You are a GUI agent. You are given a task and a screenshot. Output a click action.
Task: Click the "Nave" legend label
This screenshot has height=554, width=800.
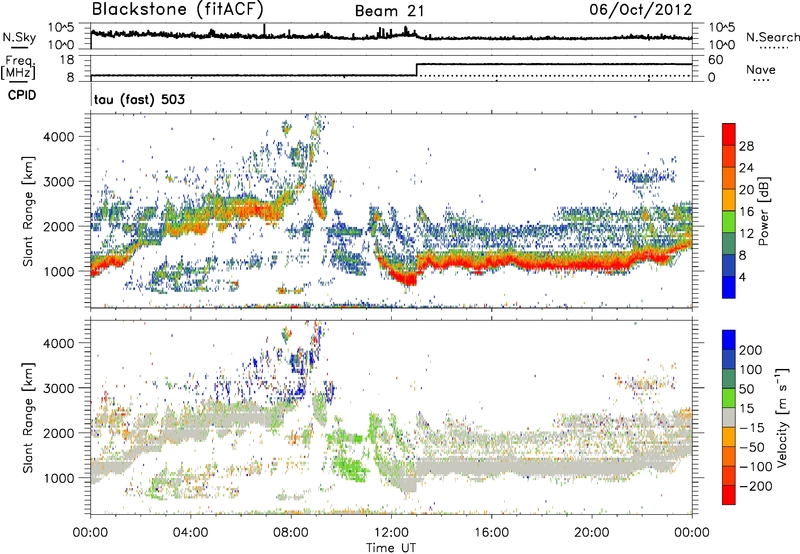tap(761, 69)
